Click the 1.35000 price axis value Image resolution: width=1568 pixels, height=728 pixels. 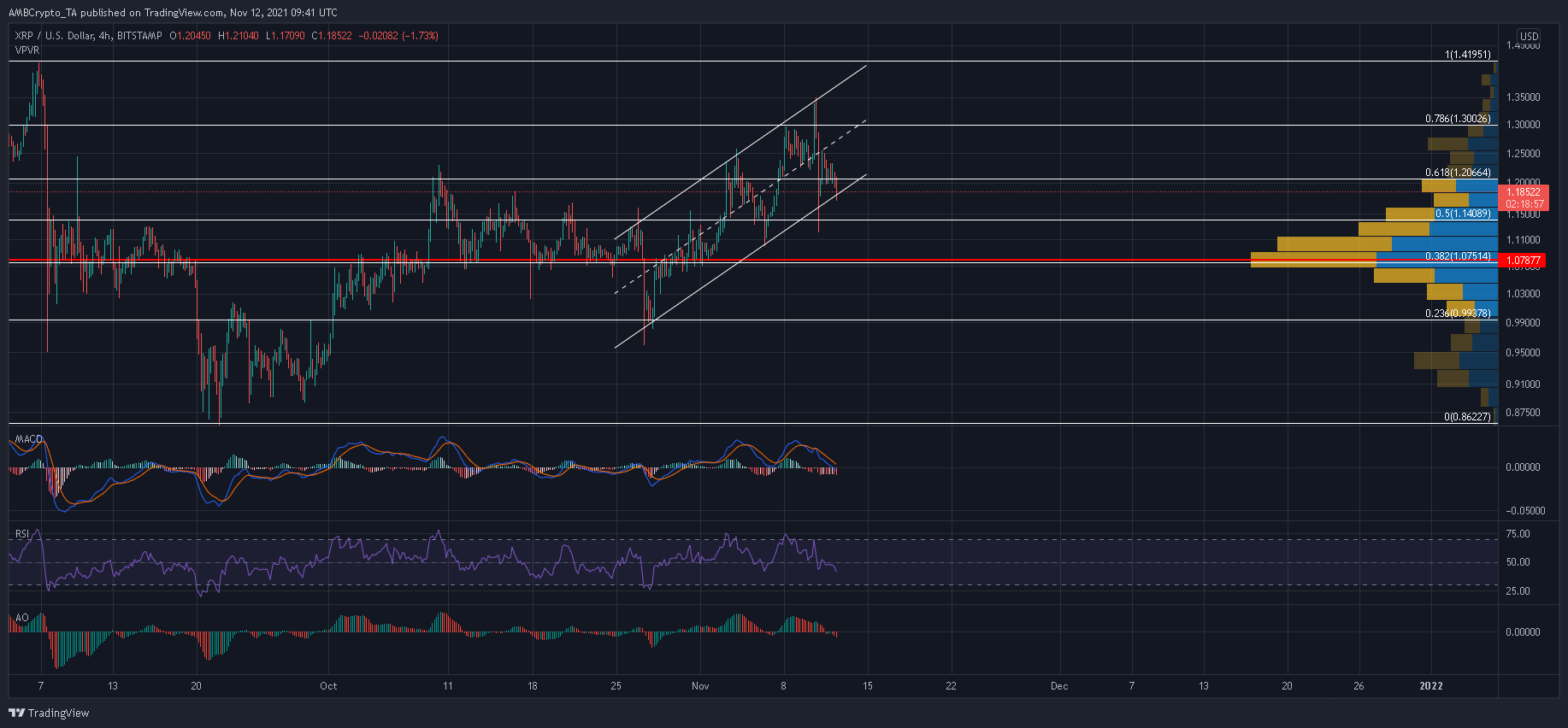(1523, 97)
